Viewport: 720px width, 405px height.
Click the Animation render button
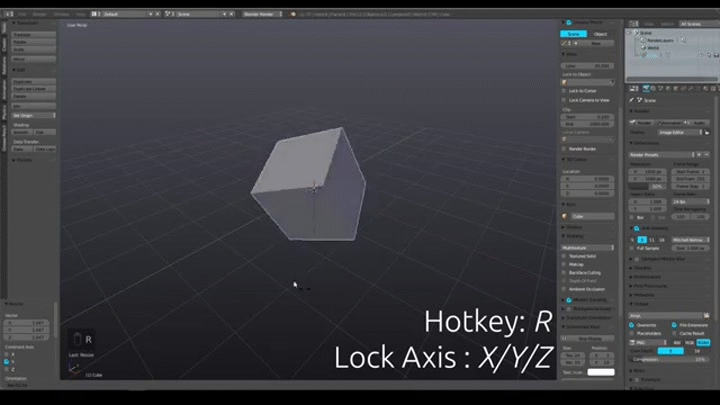point(668,122)
